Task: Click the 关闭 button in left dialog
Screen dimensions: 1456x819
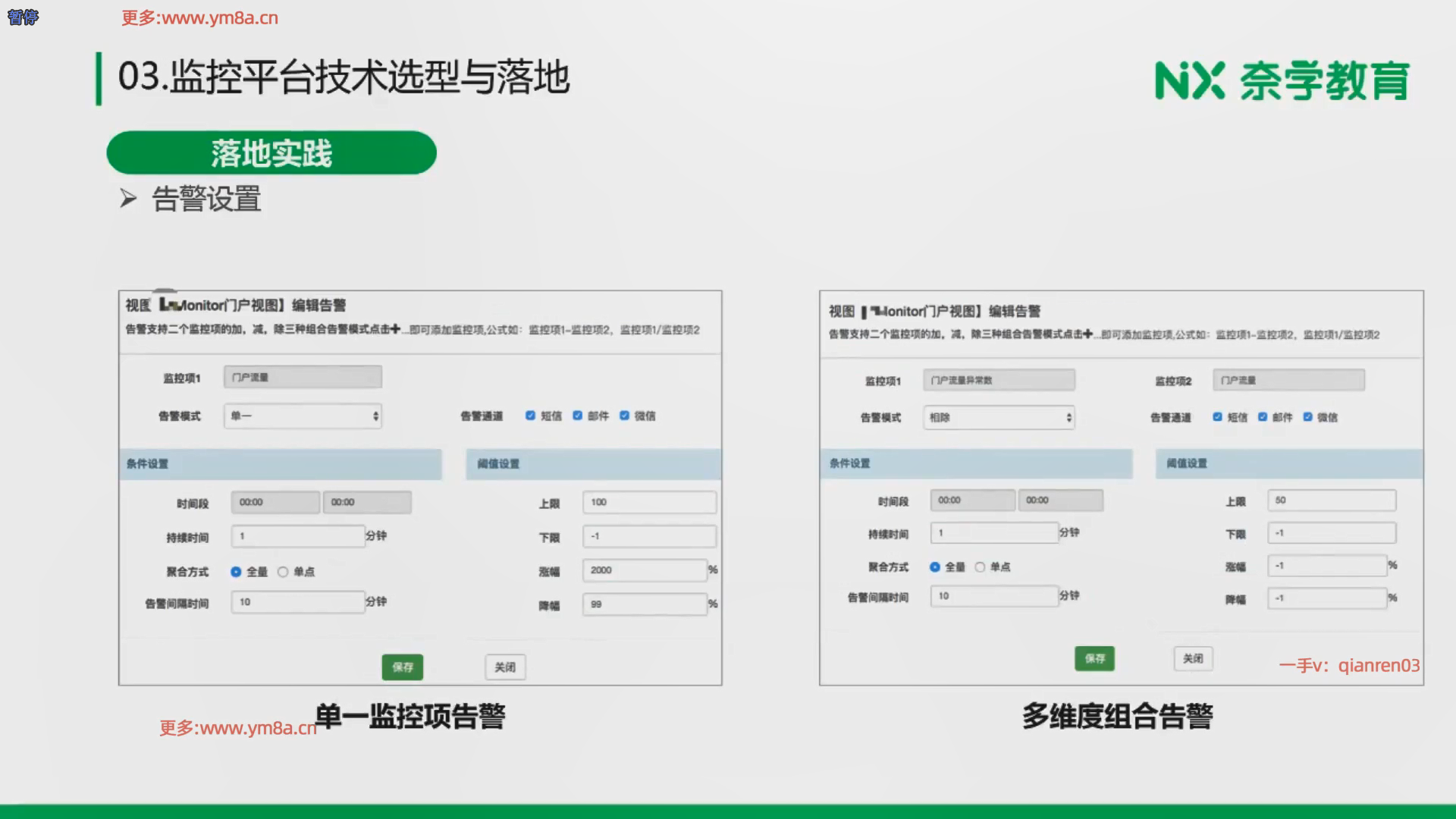Action: click(x=505, y=667)
